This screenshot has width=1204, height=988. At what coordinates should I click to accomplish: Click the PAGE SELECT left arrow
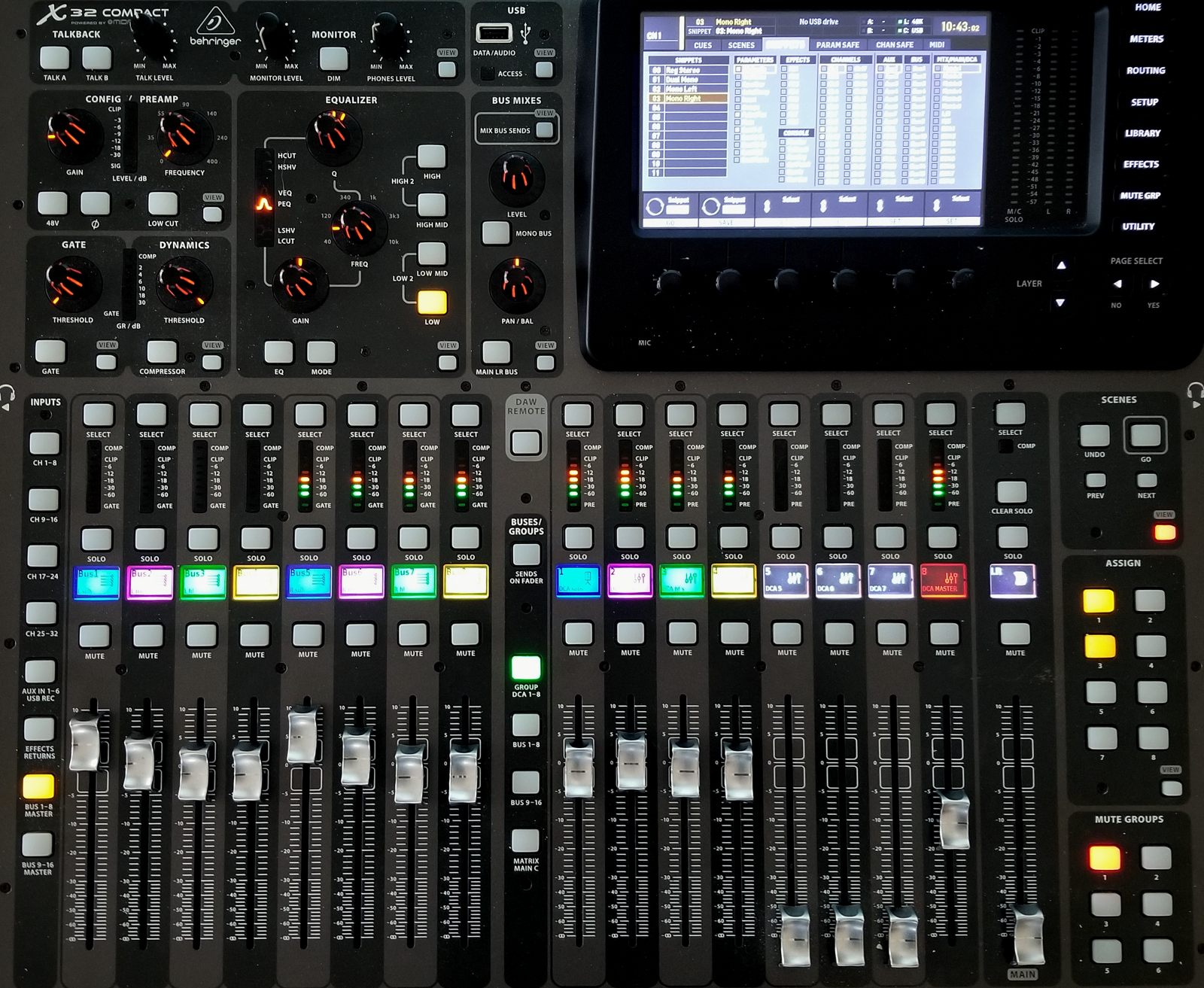point(1117,284)
